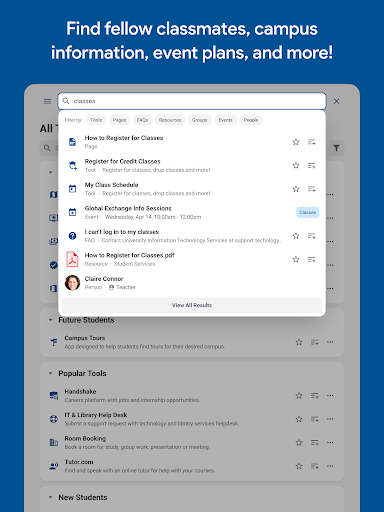Filter results by Tools chip
Screen dimensions: 384x512
96,120
